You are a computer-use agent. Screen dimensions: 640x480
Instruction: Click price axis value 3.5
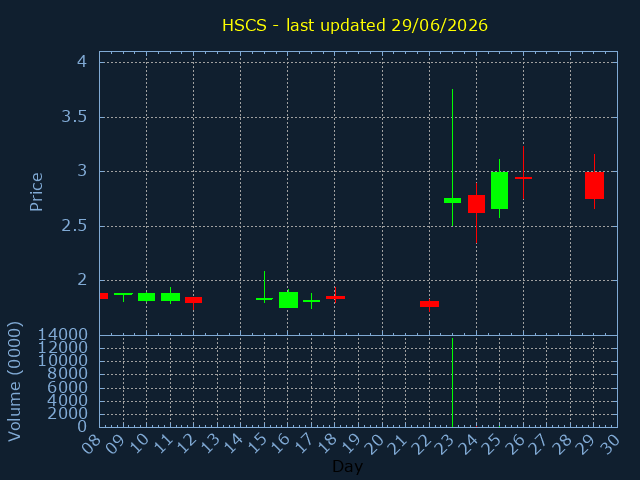(74, 117)
